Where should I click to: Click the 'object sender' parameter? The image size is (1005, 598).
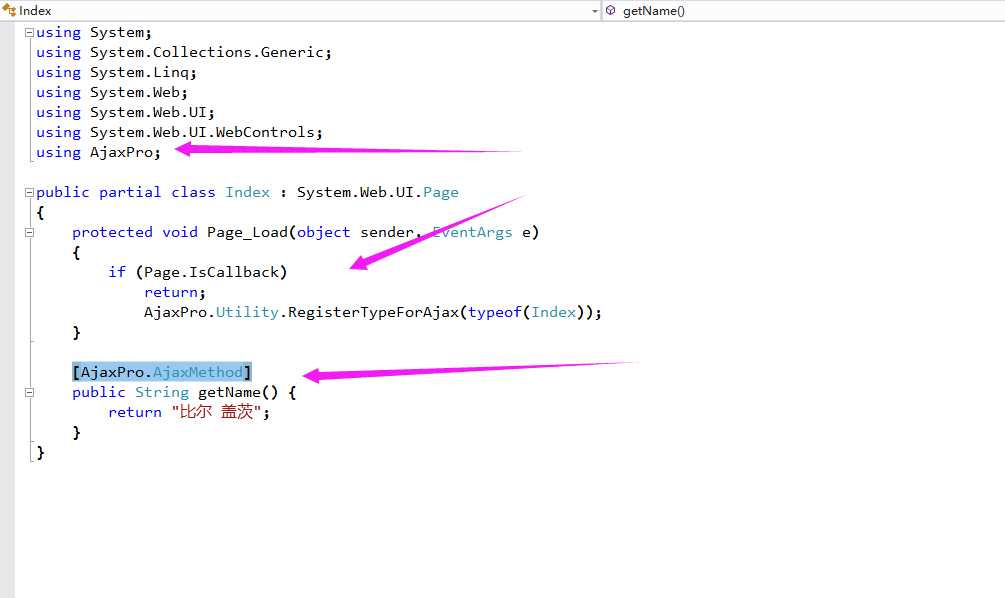pos(355,232)
